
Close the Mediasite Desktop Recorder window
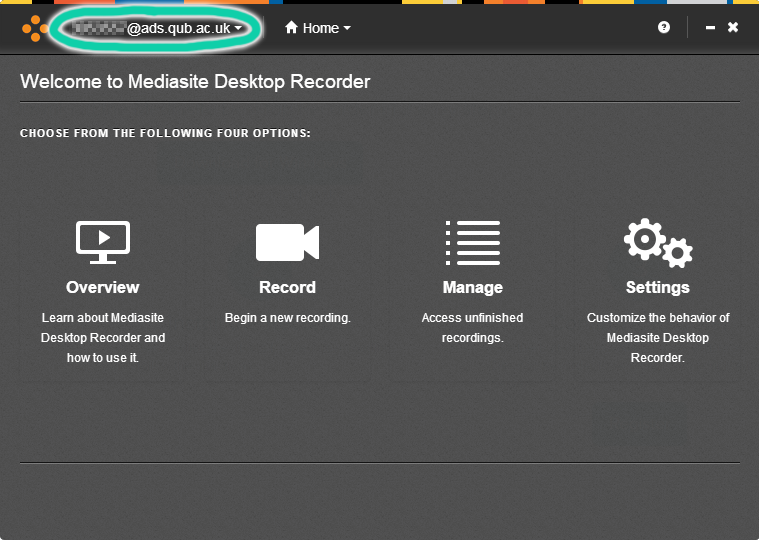click(733, 27)
